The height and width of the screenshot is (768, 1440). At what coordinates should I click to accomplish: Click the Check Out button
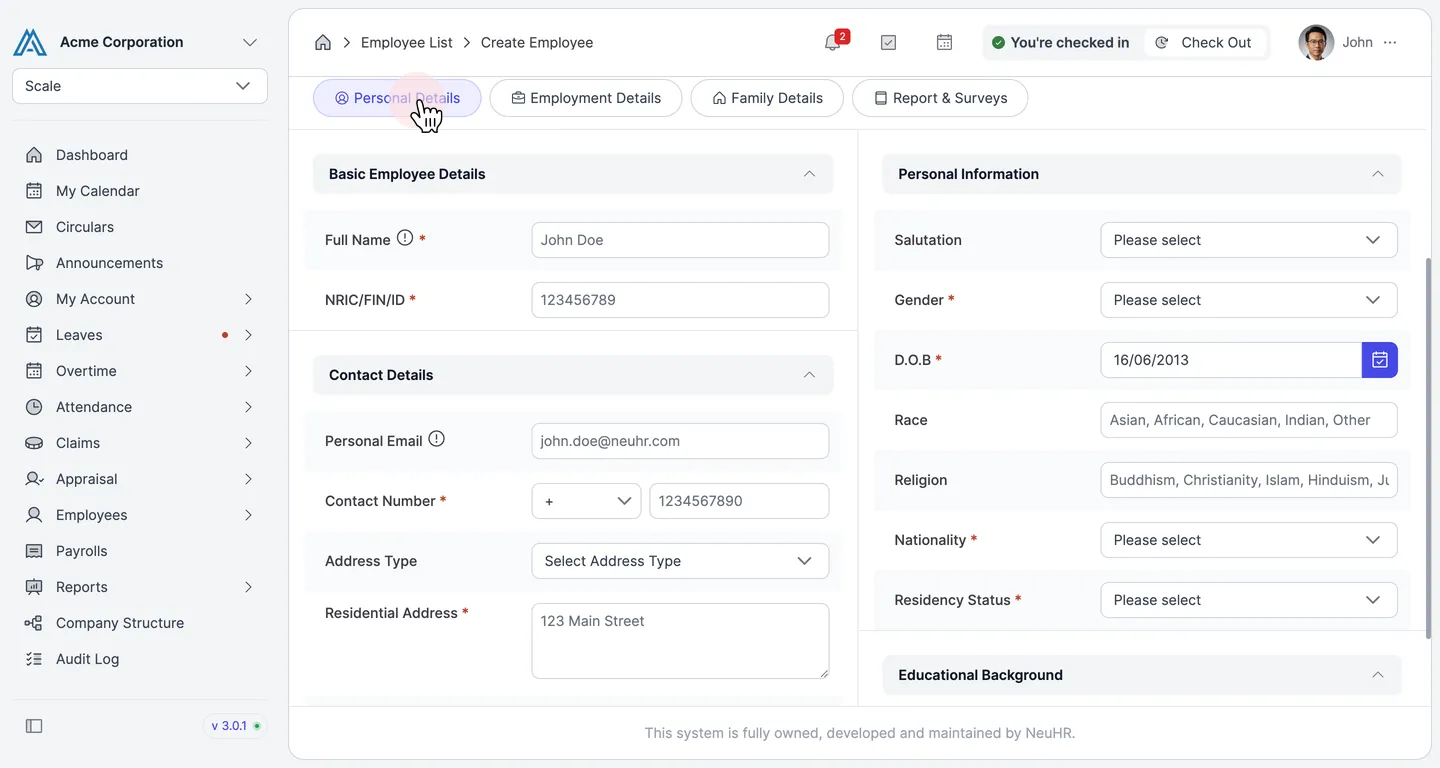pos(1204,42)
